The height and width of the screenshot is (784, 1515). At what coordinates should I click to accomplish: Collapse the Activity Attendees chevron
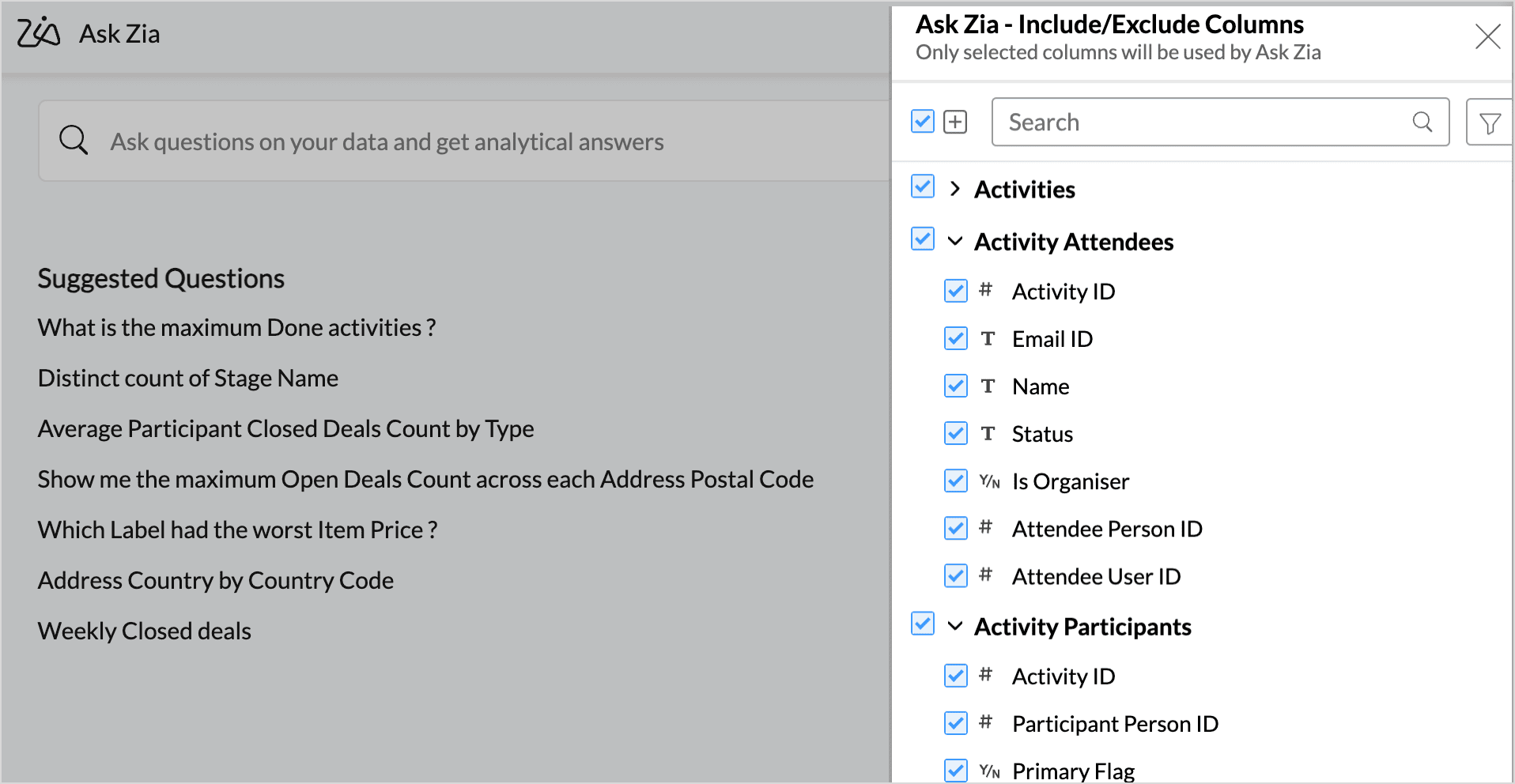point(955,241)
